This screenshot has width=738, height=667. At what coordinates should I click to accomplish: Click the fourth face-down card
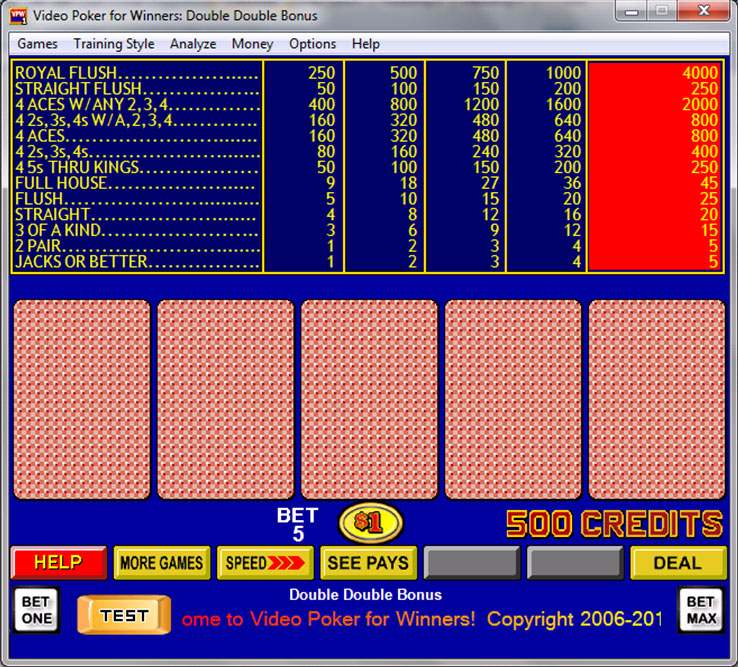pos(513,400)
